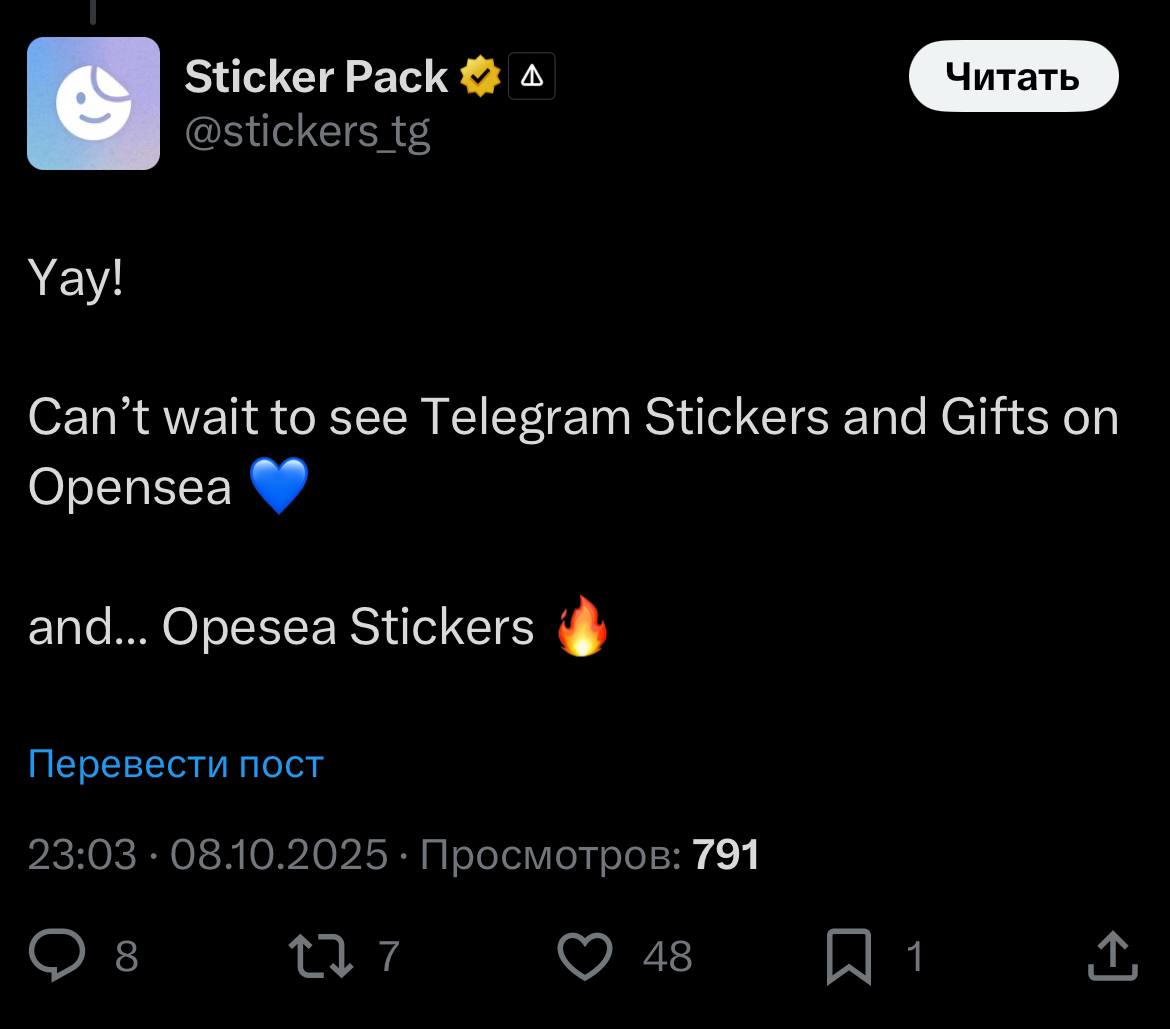This screenshot has height=1029, width=1170.
Task: Click the 08.10.2025 post date
Action: [x=279, y=855]
